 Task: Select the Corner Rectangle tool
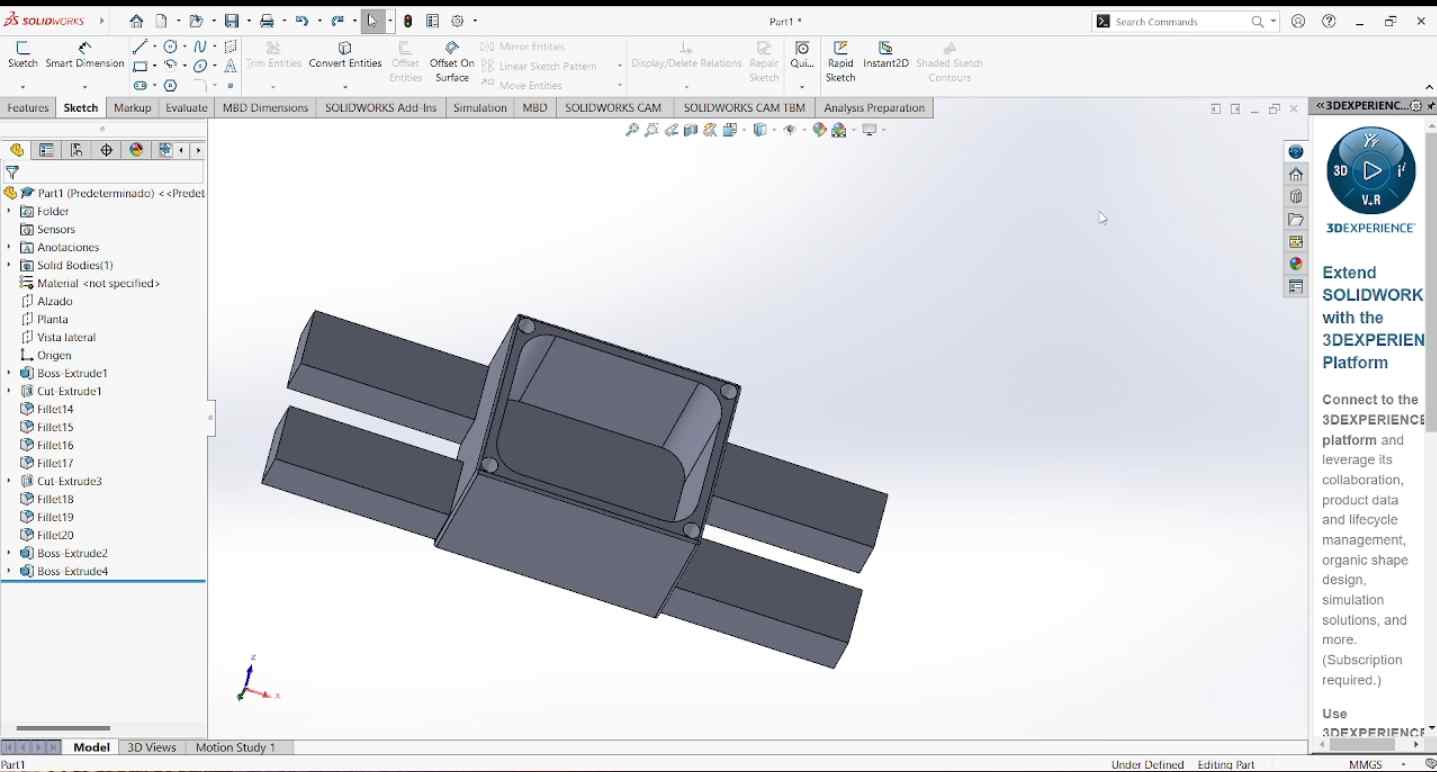pos(139,66)
